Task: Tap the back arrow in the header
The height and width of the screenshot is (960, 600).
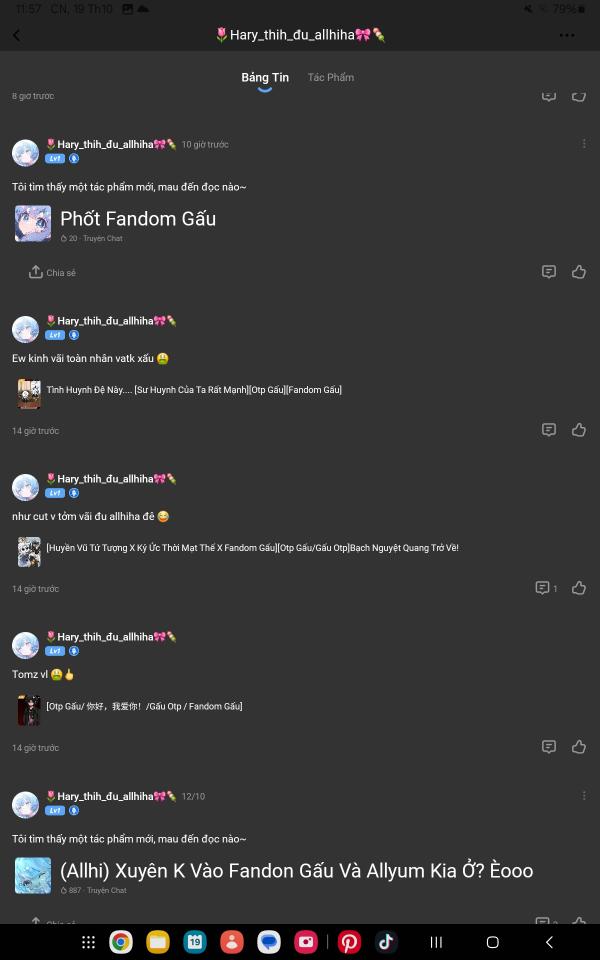Action: (x=17, y=36)
